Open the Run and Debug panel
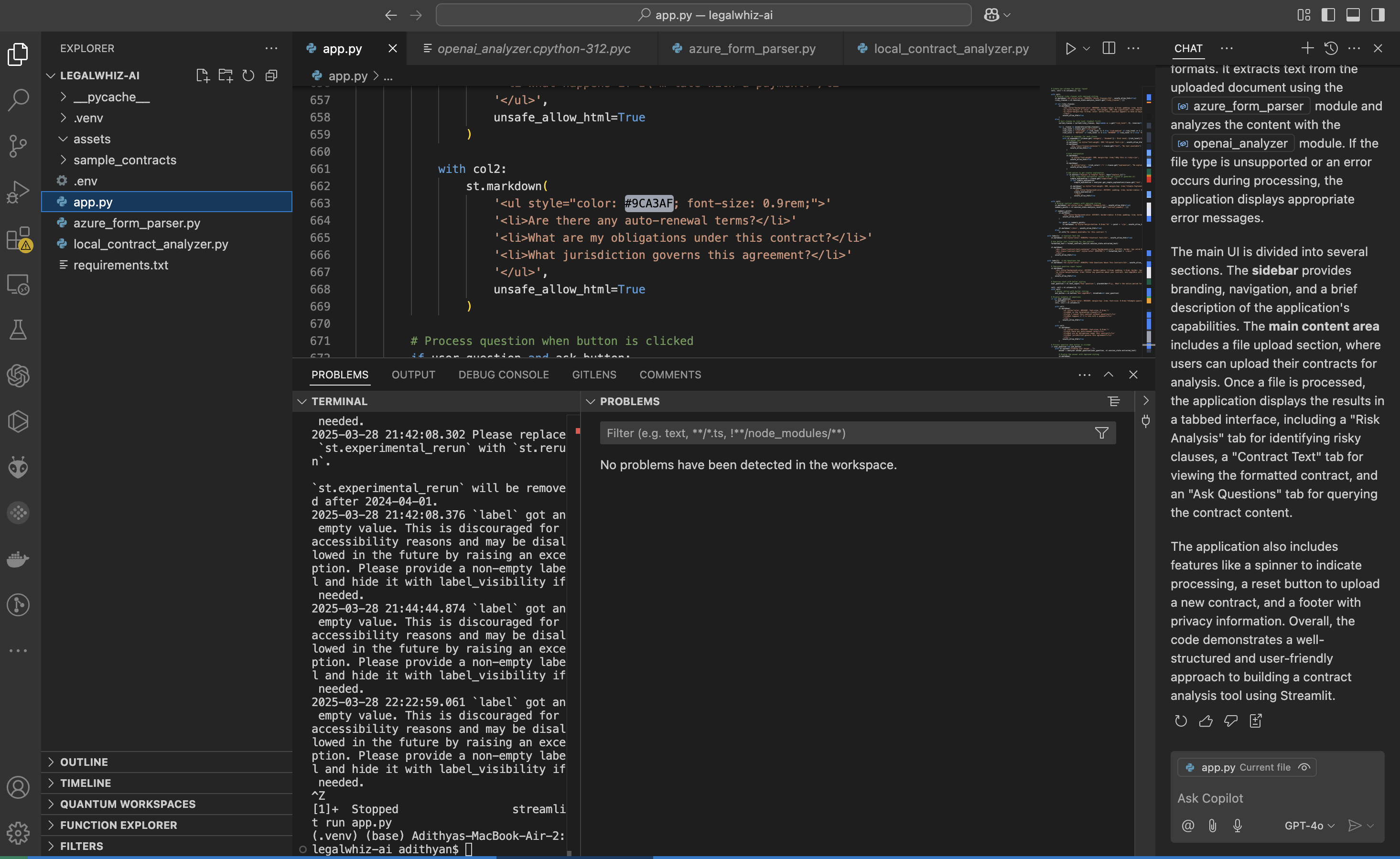Viewport: 1400px width, 859px height. [18, 192]
